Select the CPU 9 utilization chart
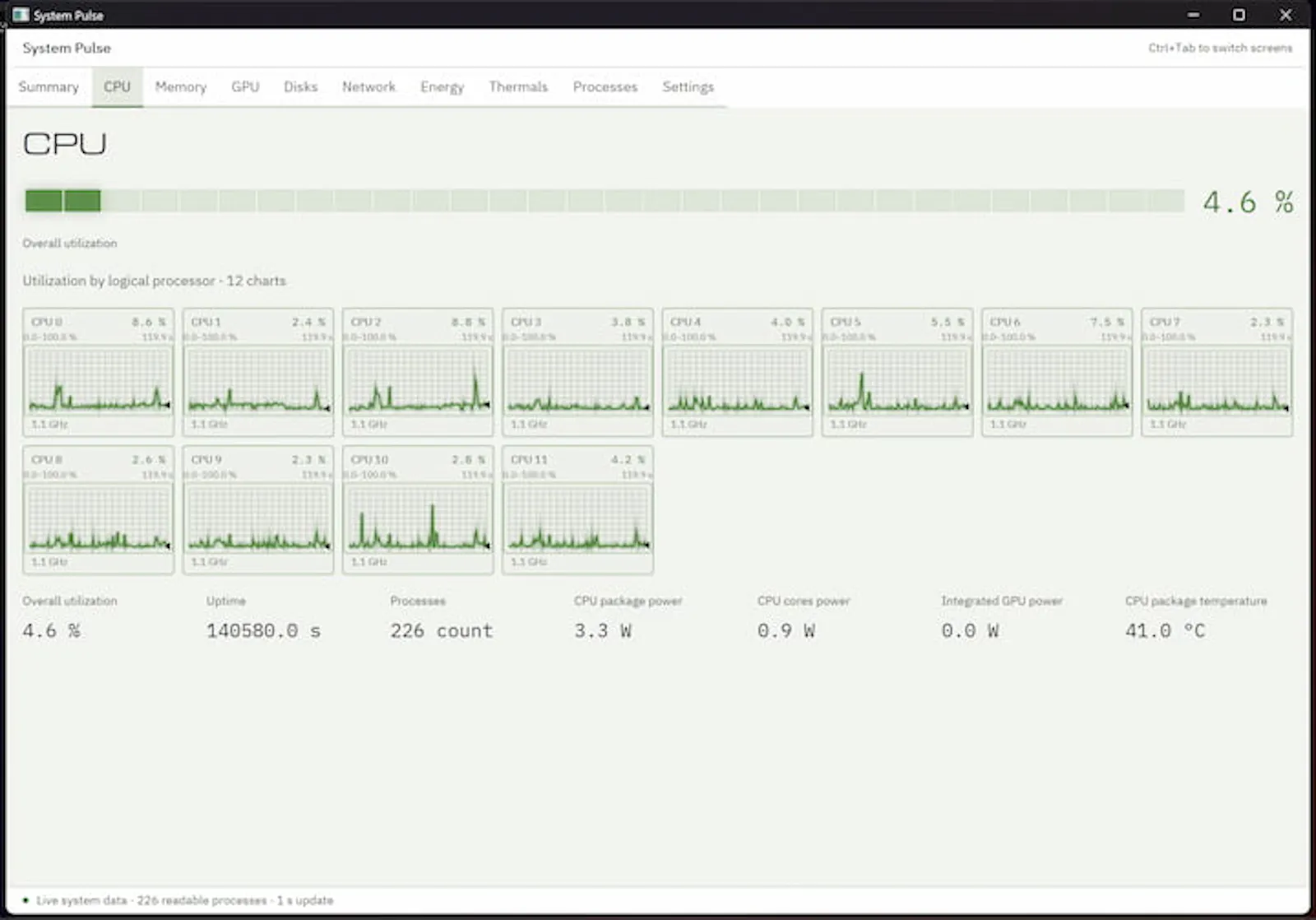Image resolution: width=1316 pixels, height=920 pixels. pos(258,509)
